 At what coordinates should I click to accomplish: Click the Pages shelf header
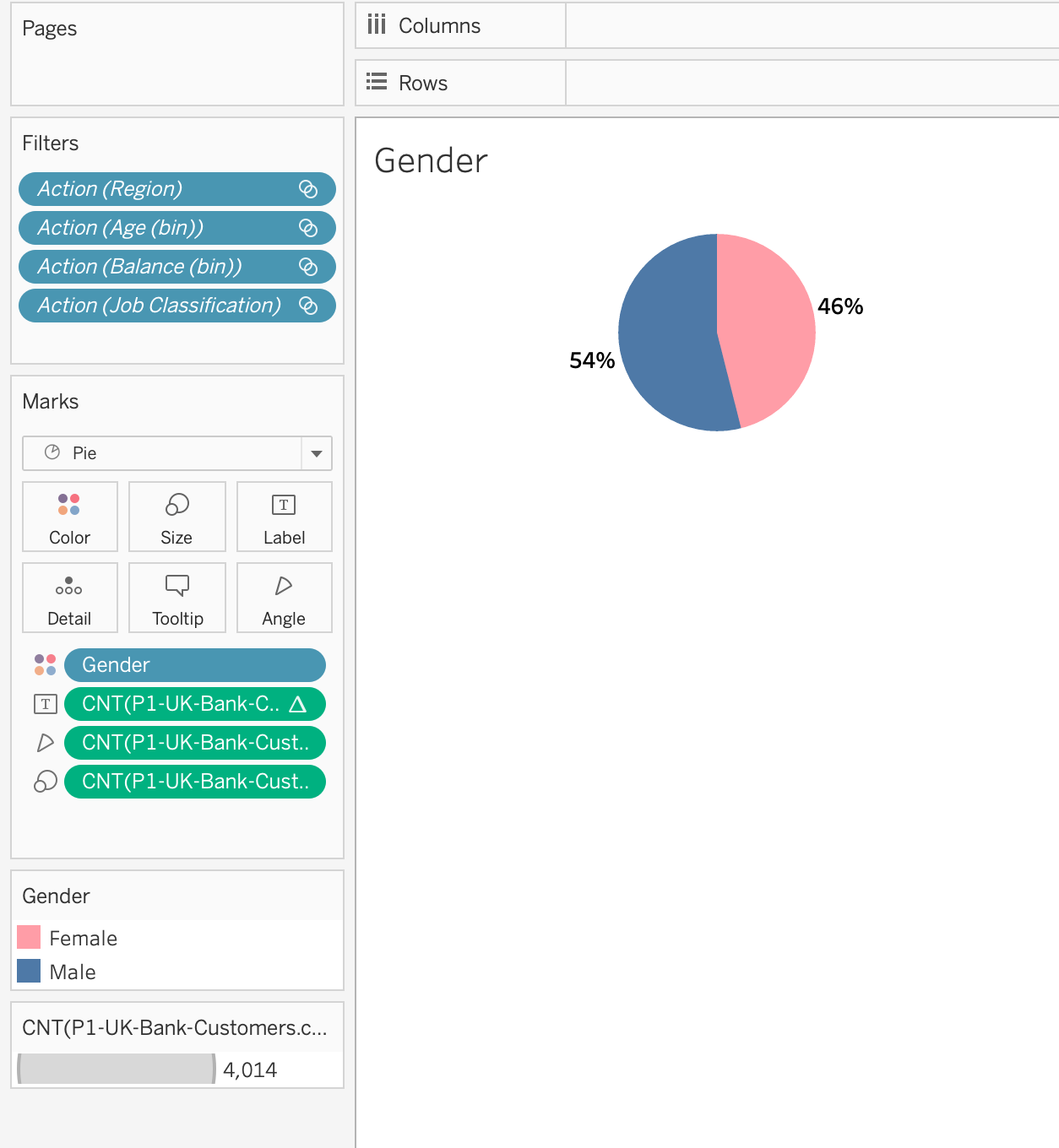click(x=50, y=28)
